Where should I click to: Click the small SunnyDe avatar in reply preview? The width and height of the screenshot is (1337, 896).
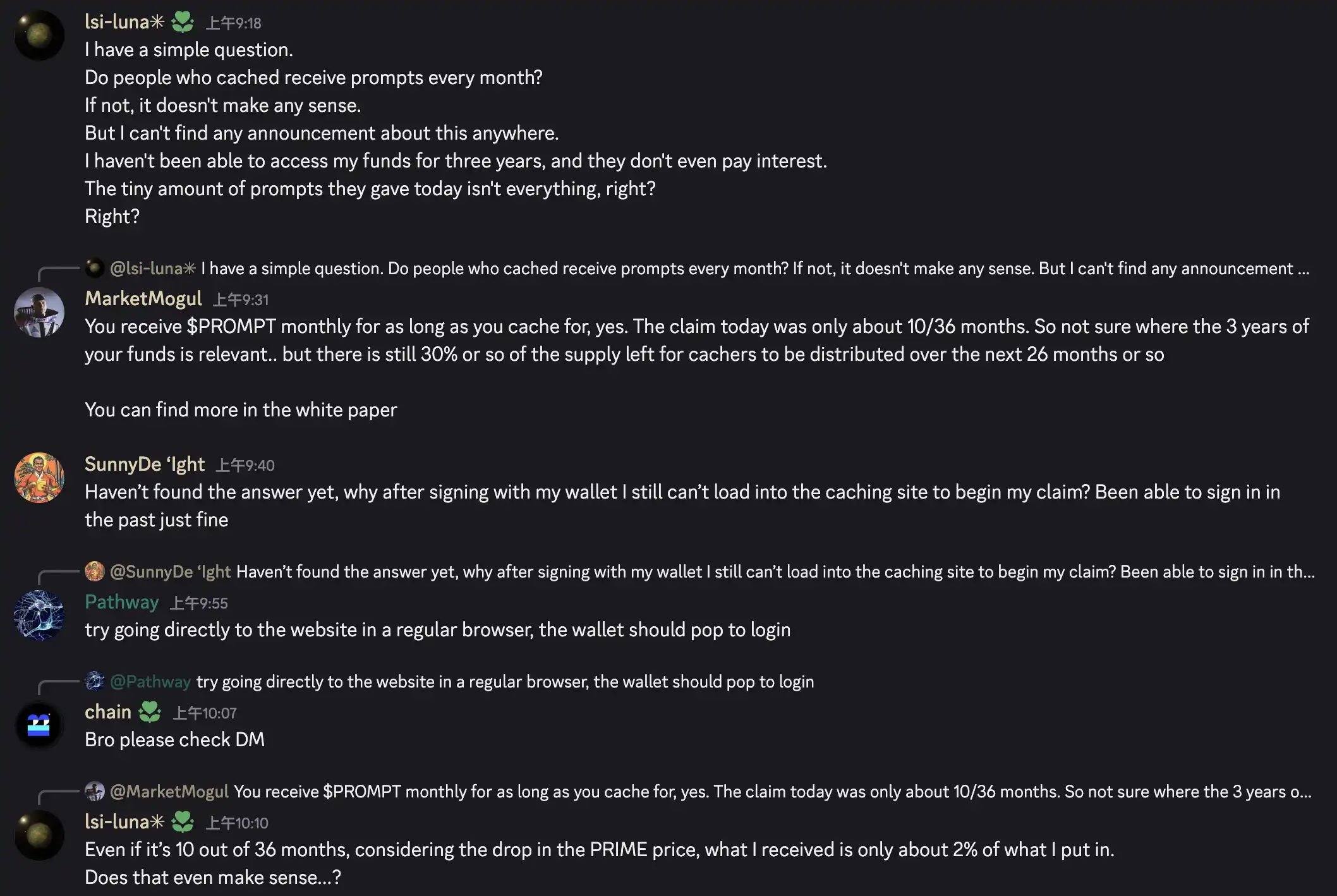[x=95, y=571]
